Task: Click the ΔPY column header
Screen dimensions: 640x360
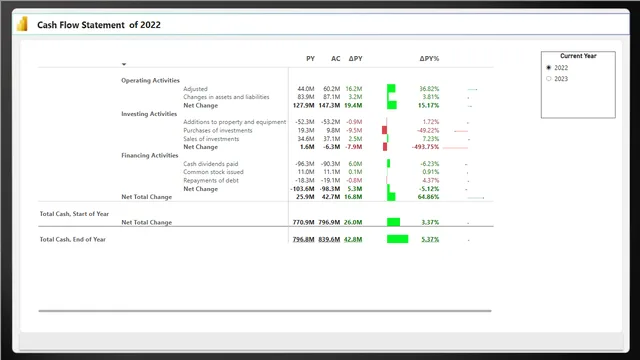Action: pyautogui.click(x=355, y=59)
